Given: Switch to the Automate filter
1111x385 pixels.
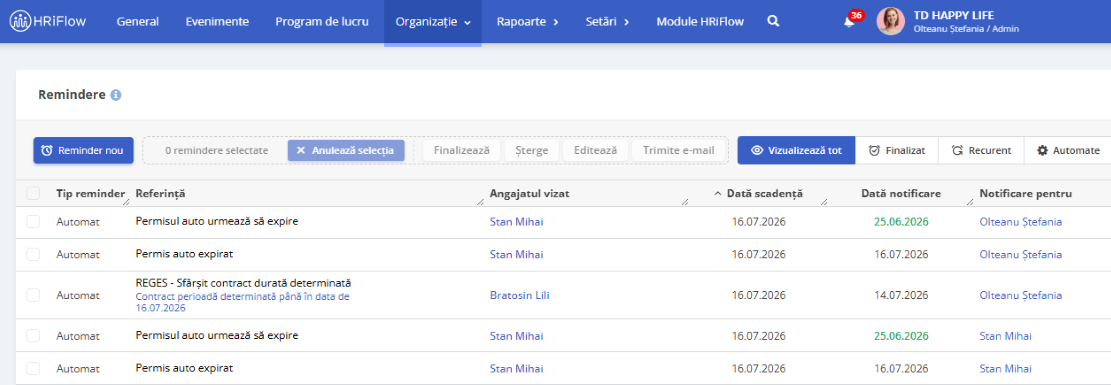Looking at the screenshot, I should [1068, 150].
